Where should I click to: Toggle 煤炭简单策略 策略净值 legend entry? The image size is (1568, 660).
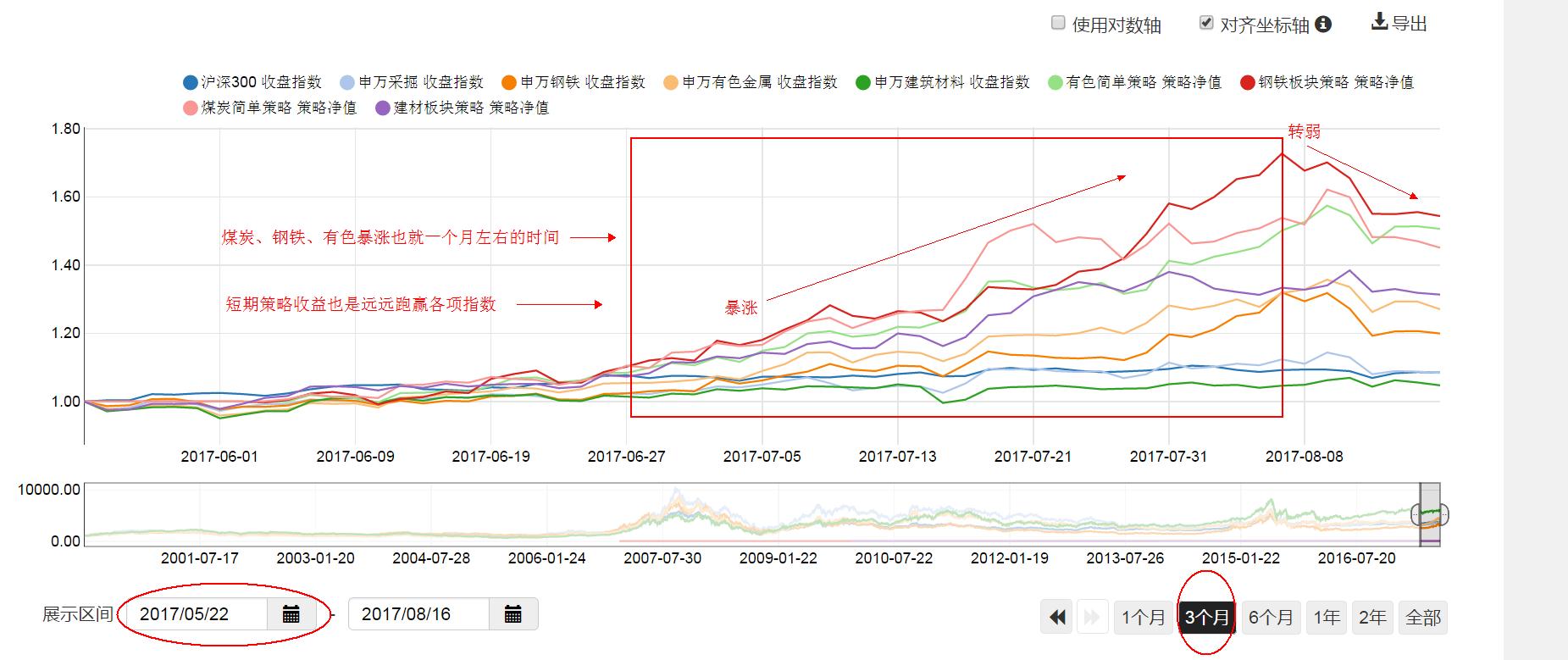pos(269,108)
